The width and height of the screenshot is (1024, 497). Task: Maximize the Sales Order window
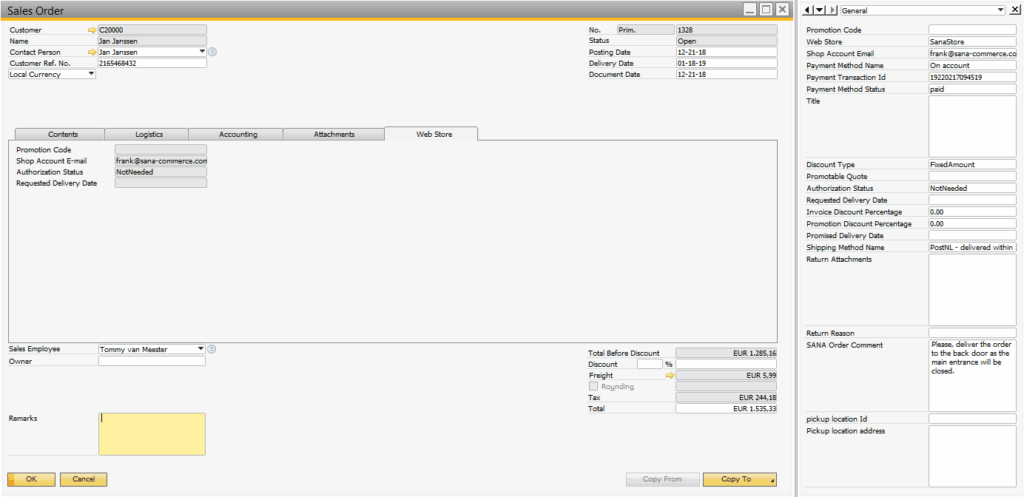click(x=766, y=9)
